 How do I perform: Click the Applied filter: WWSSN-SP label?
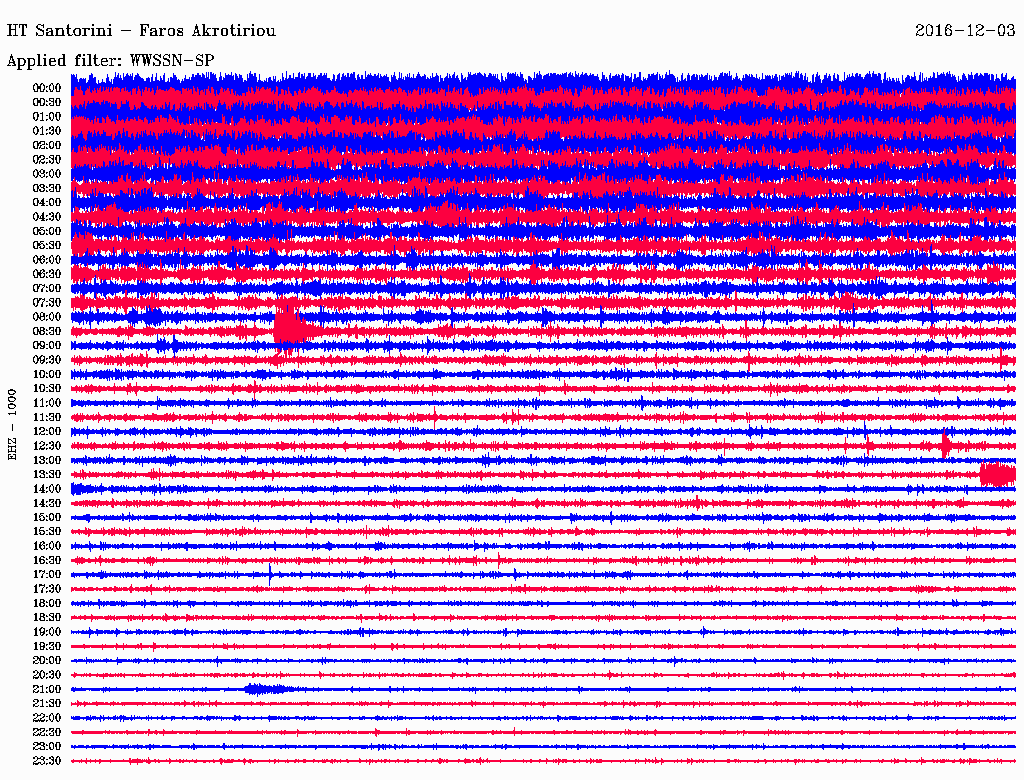110,61
